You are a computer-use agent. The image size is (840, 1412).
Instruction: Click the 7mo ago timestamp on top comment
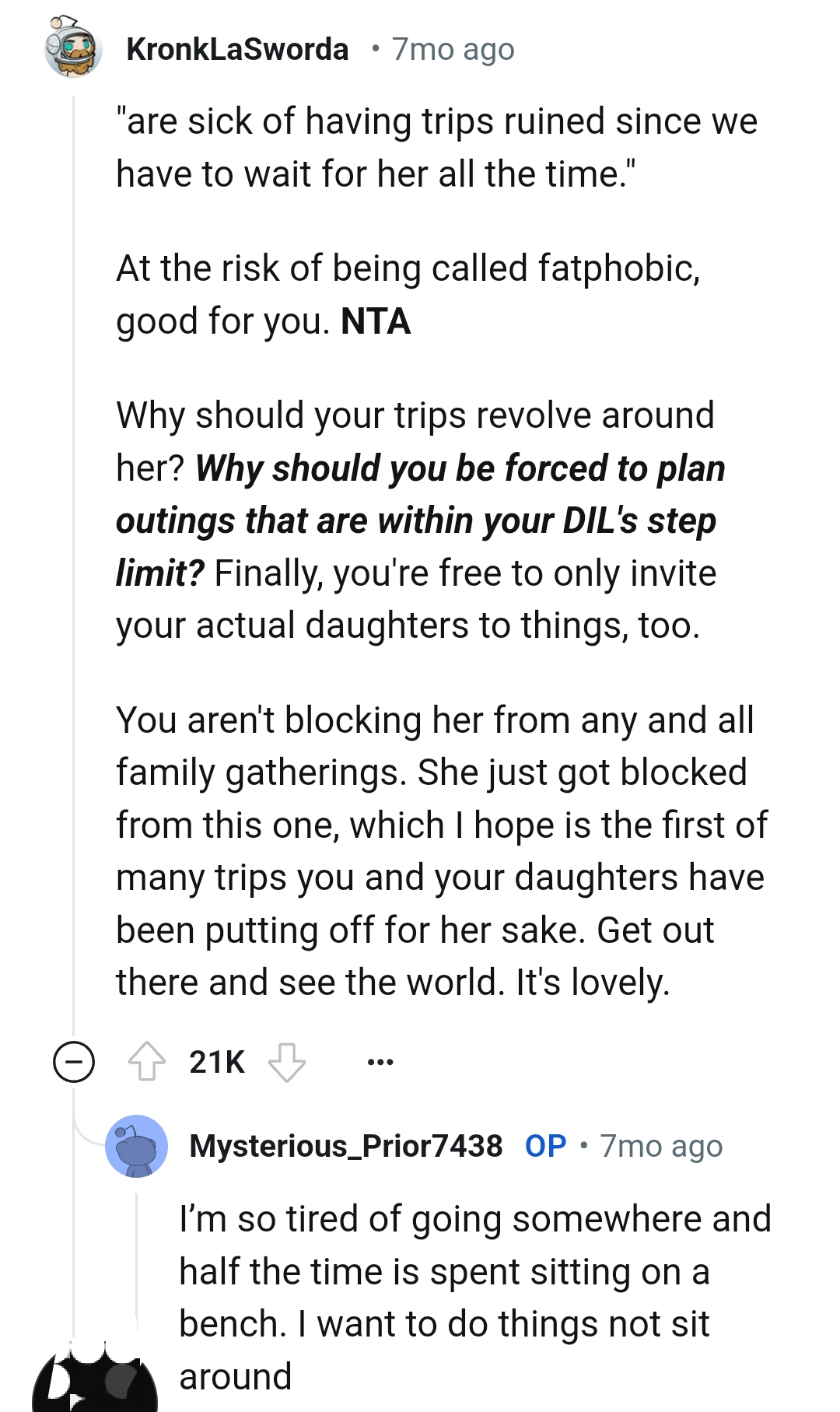tap(452, 49)
